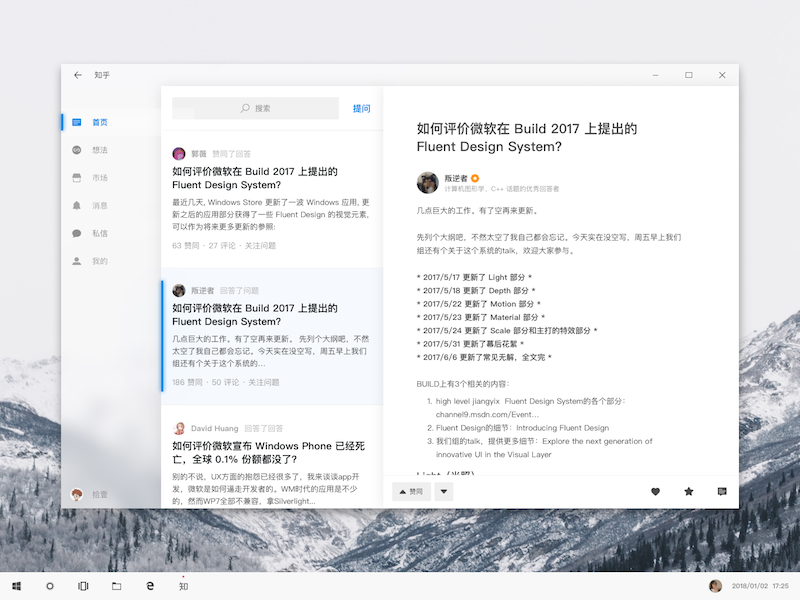Upvote with the 赞同 button

(x=411, y=492)
